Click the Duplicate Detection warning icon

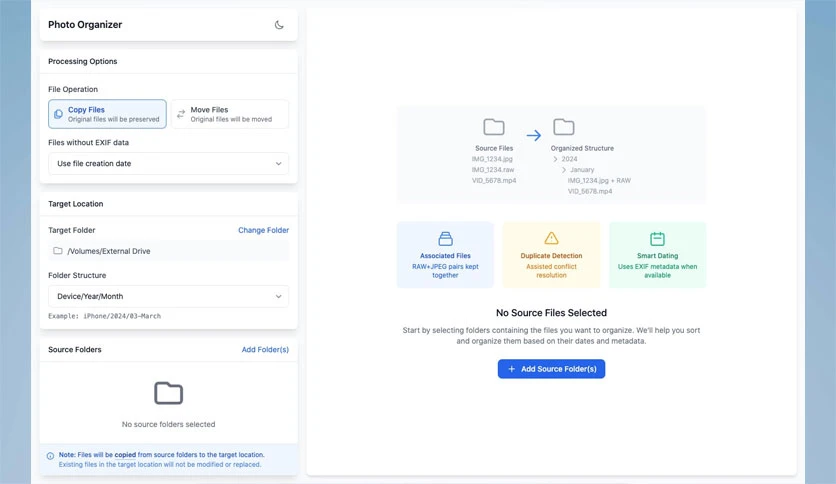(x=551, y=238)
